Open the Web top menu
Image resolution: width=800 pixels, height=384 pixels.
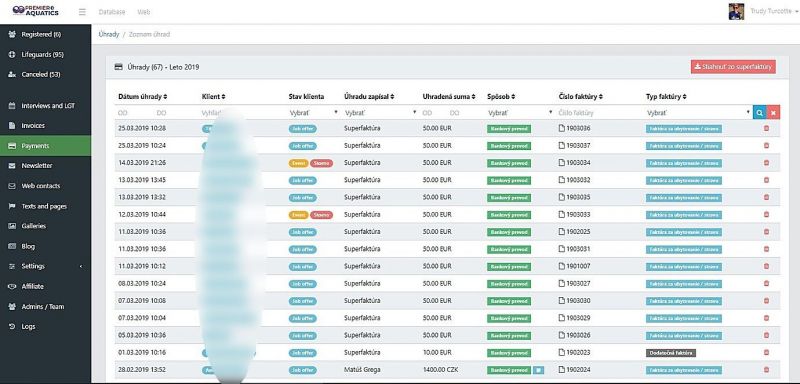[143, 12]
